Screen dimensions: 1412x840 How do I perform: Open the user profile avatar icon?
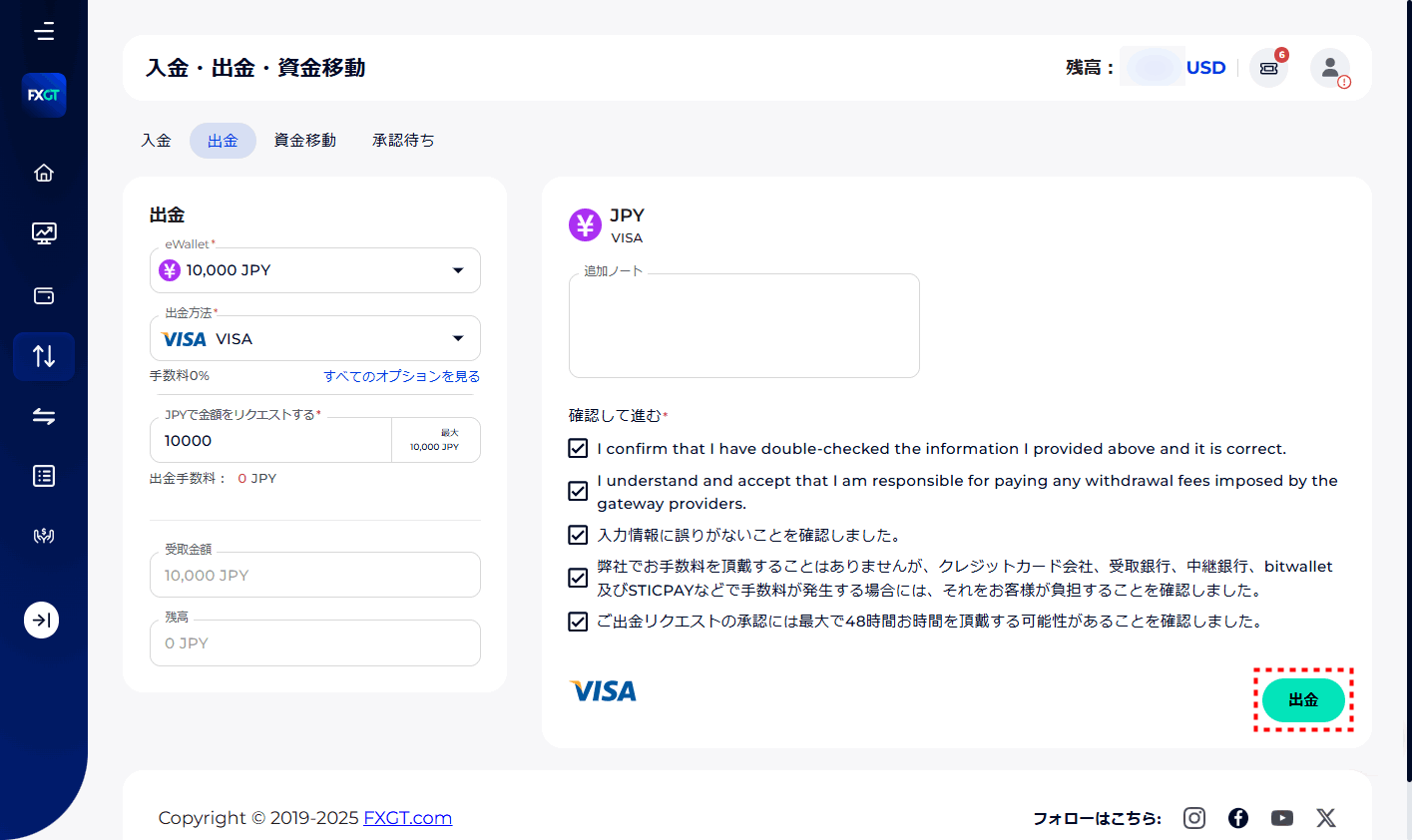1330,68
